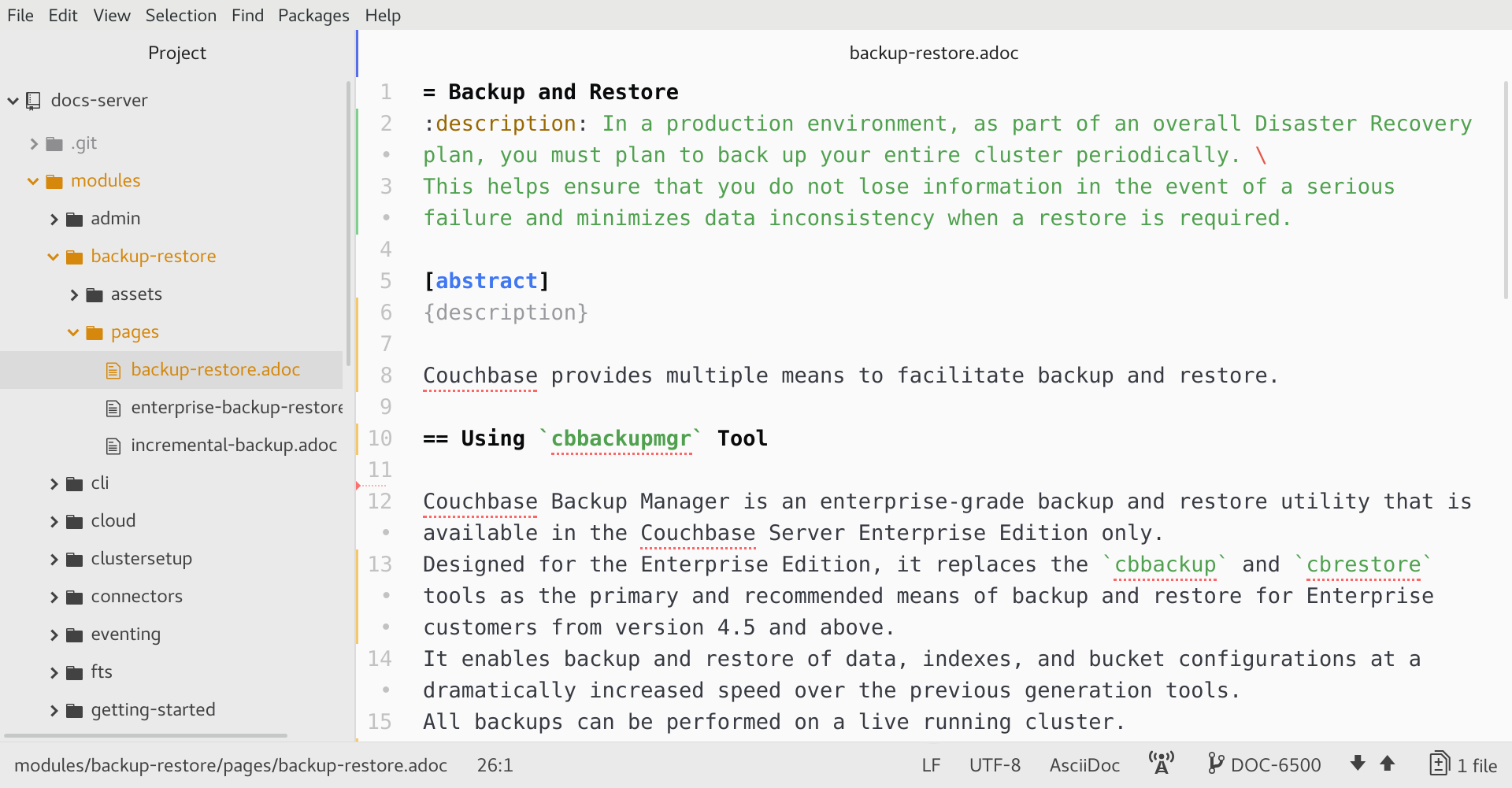Change the AsciiDoc grammar selector
1512x788 pixels.
click(x=1084, y=764)
